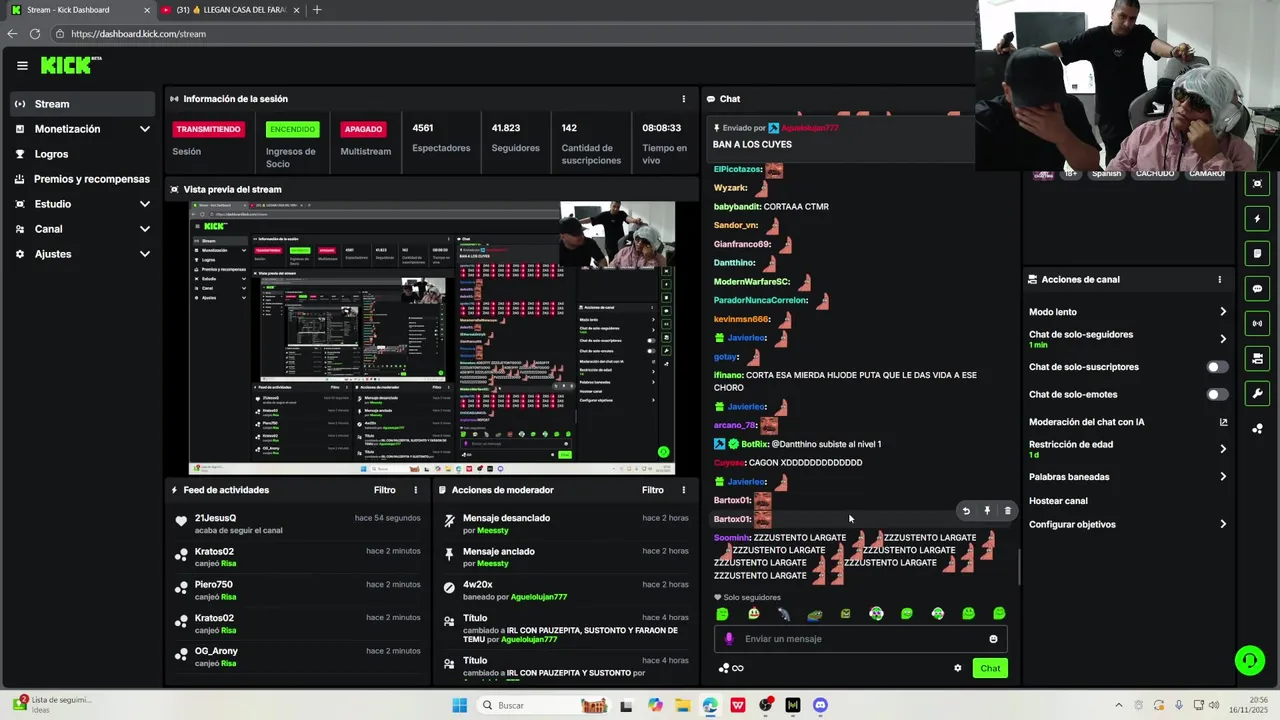The image size is (1280, 720).
Task: Open the green support headset button
Action: point(1249,660)
